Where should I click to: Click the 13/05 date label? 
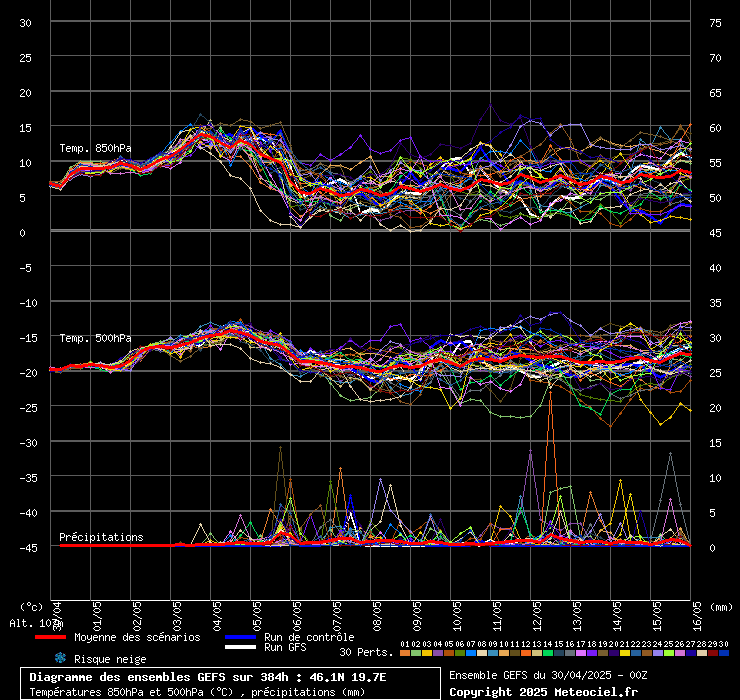coord(577,616)
